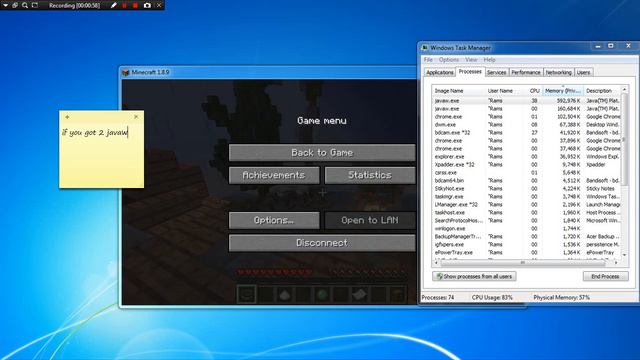
Task: Switch to the Processes tab
Action: 470,71
